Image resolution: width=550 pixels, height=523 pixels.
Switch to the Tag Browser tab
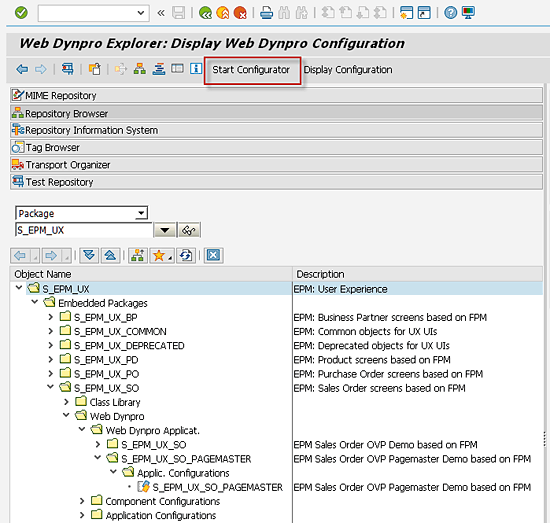tap(276, 147)
